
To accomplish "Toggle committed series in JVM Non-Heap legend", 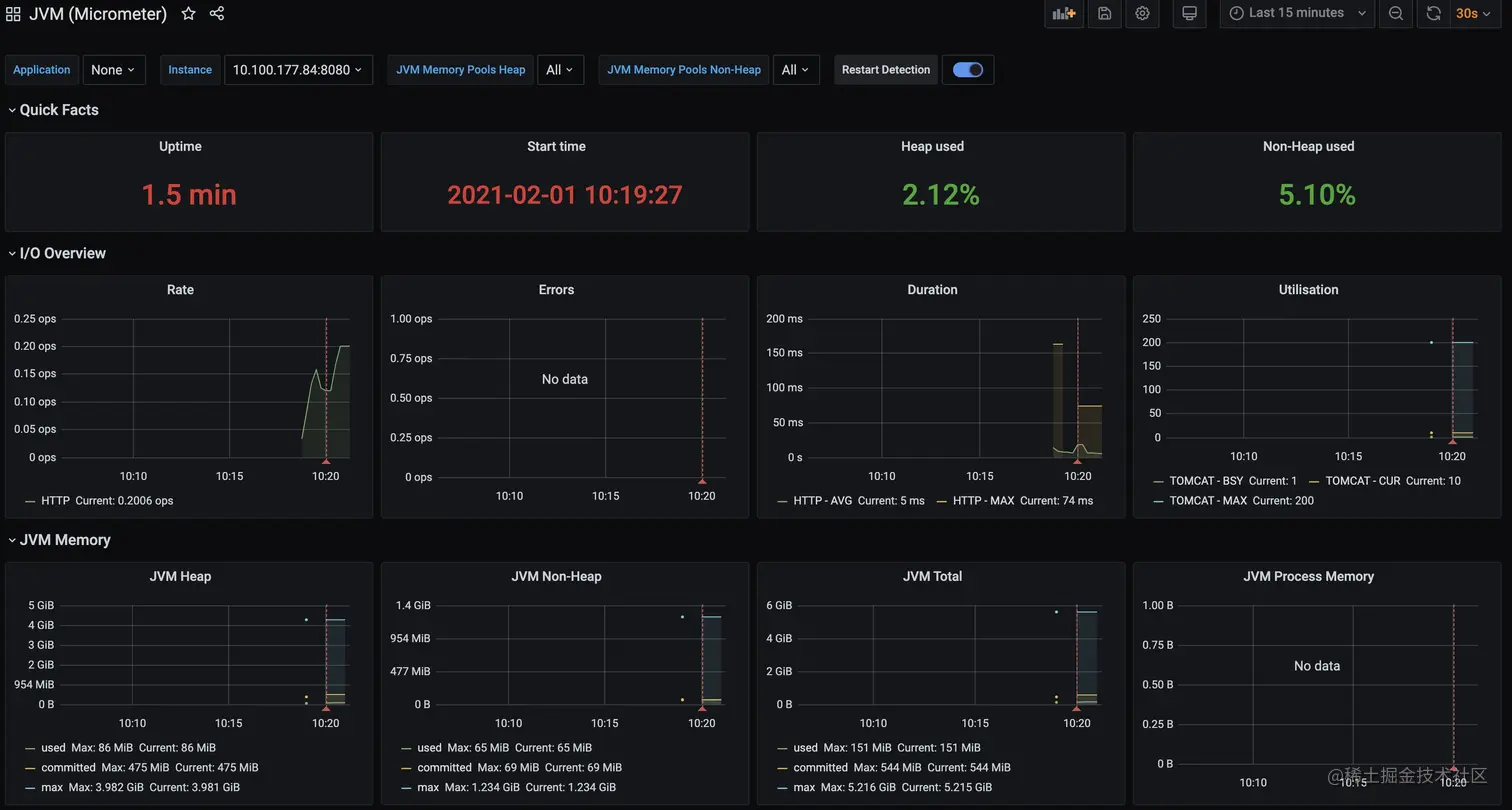I will click(x=444, y=768).
